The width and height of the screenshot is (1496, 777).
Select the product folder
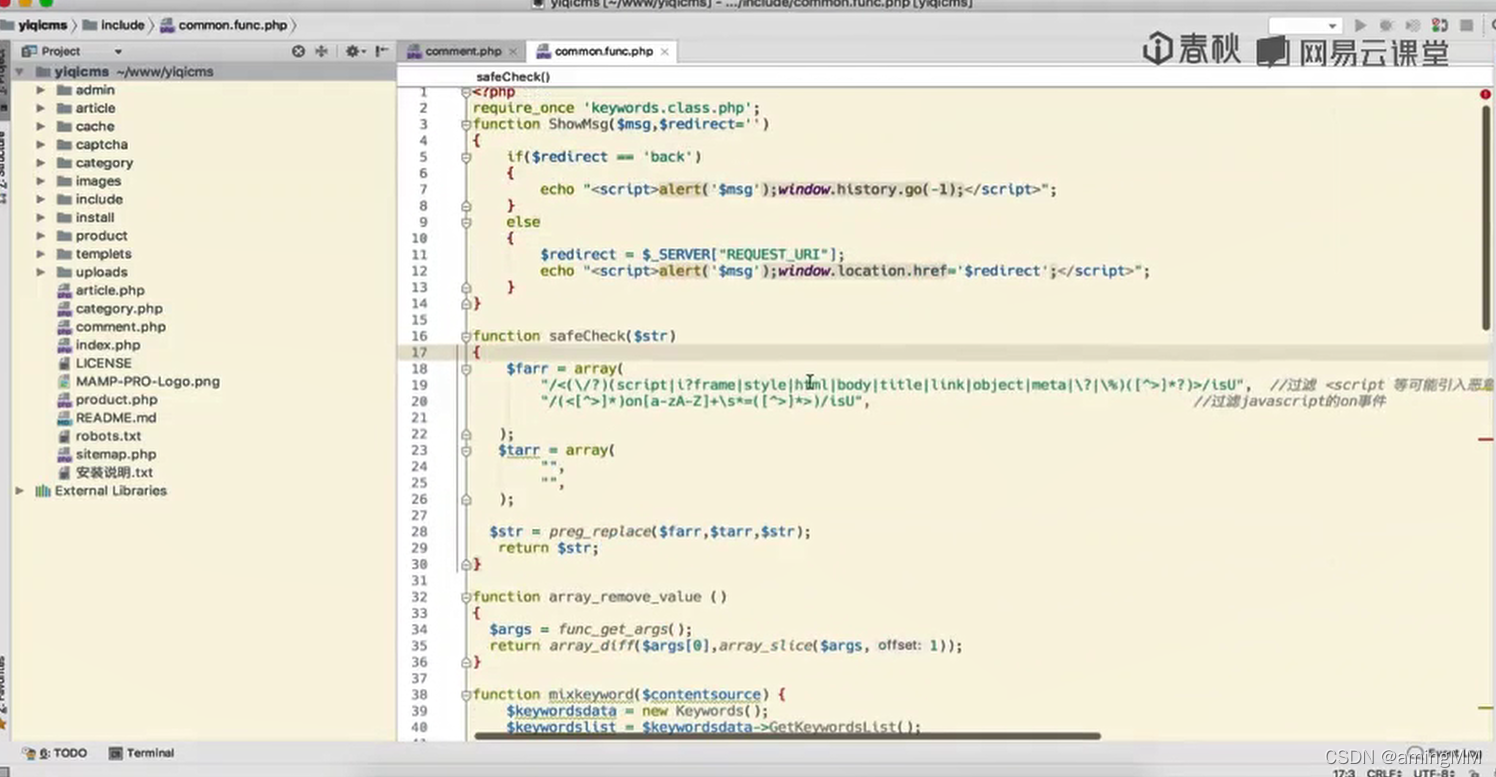pyautogui.click(x=101, y=235)
